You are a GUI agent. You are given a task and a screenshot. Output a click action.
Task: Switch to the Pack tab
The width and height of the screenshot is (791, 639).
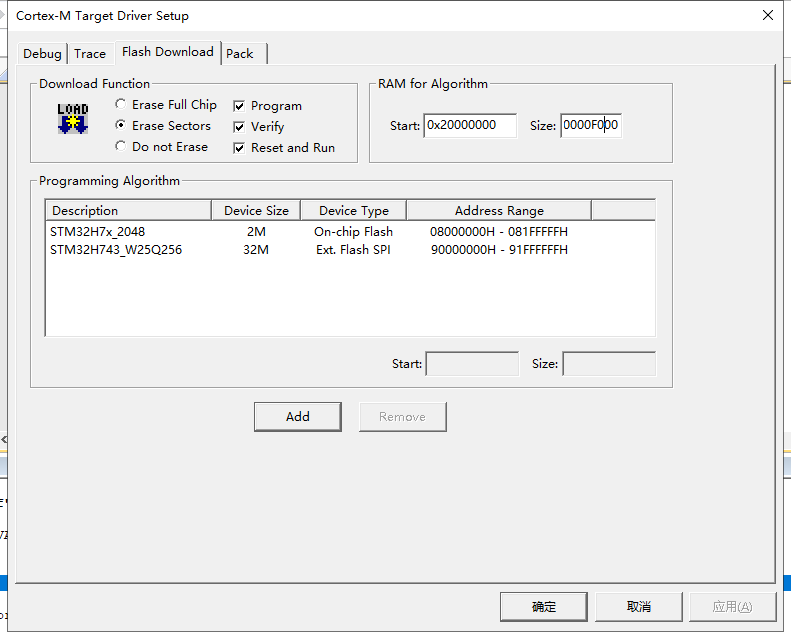[x=240, y=54]
